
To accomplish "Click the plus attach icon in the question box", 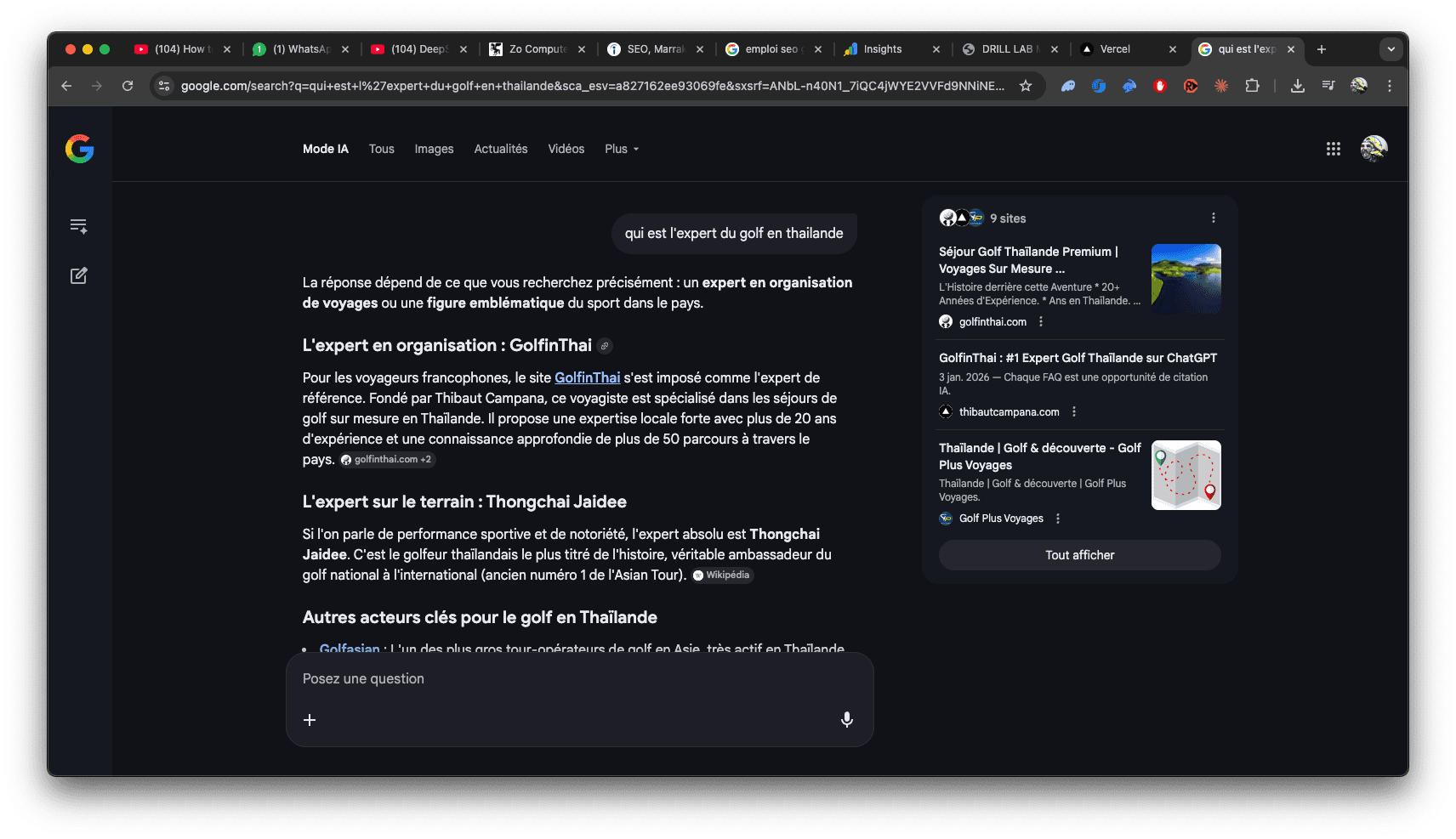I will click(310, 720).
